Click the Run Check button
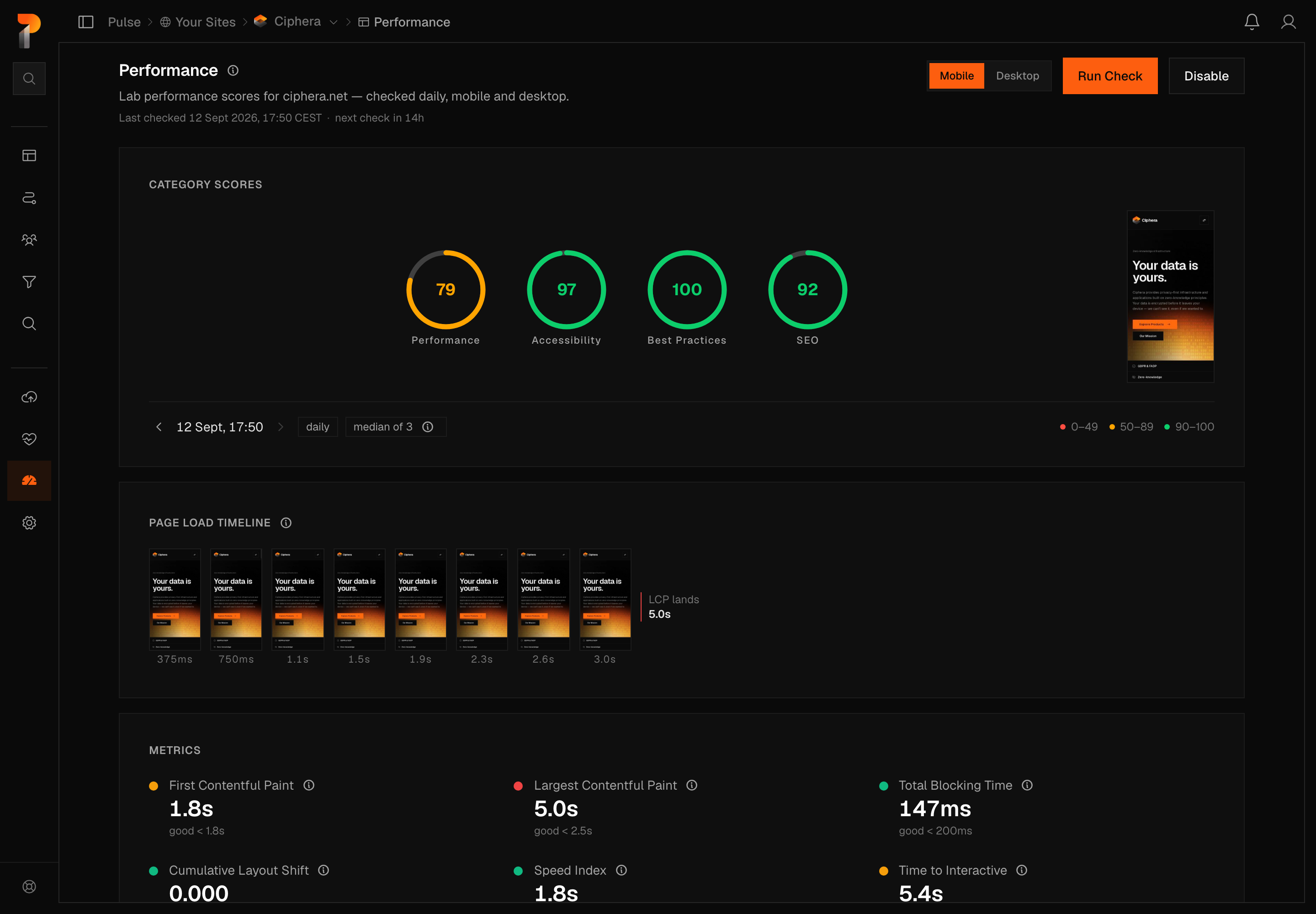The image size is (1316, 914). point(1110,75)
